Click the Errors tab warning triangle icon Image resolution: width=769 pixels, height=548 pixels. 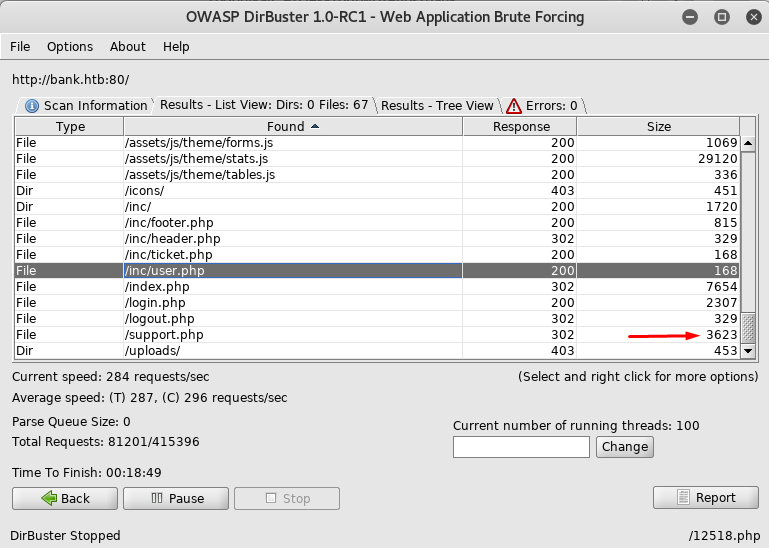[514, 106]
